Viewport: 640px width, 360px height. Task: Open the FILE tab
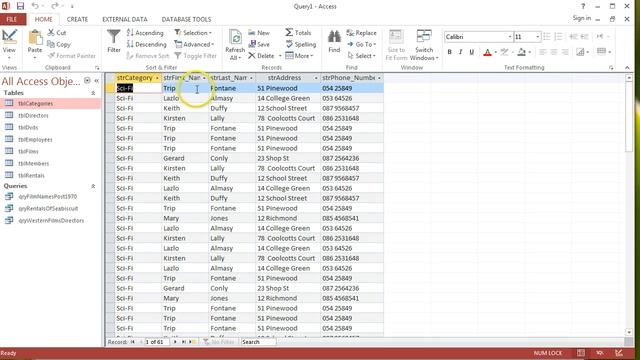click(x=12, y=19)
